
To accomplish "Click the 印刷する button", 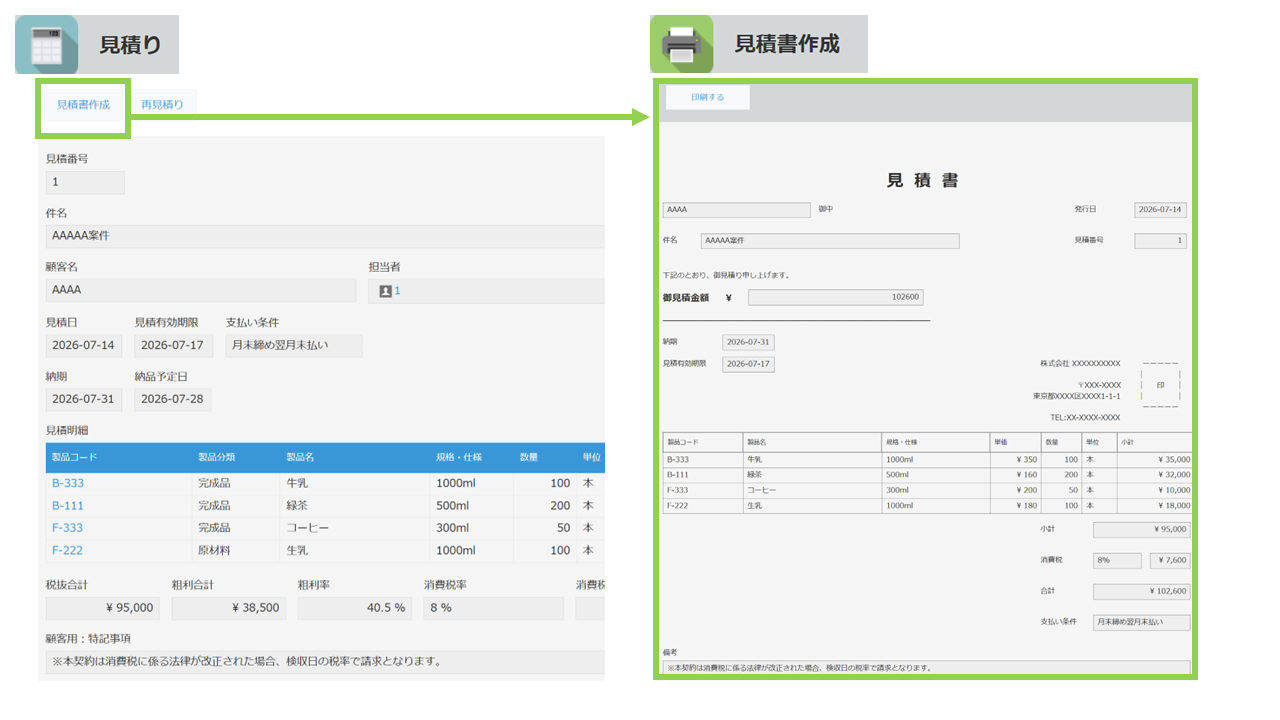I will click(x=708, y=98).
